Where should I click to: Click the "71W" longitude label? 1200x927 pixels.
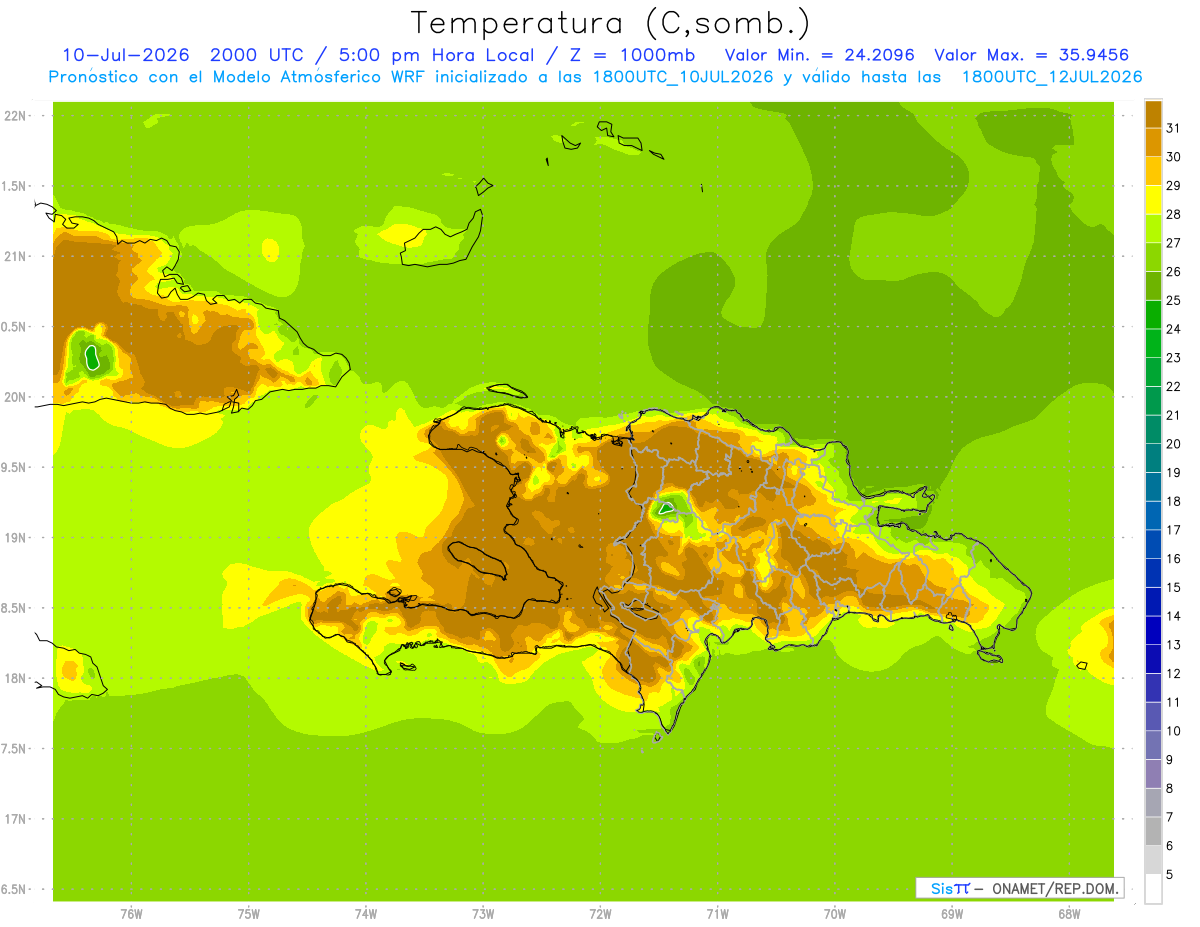tap(717, 914)
